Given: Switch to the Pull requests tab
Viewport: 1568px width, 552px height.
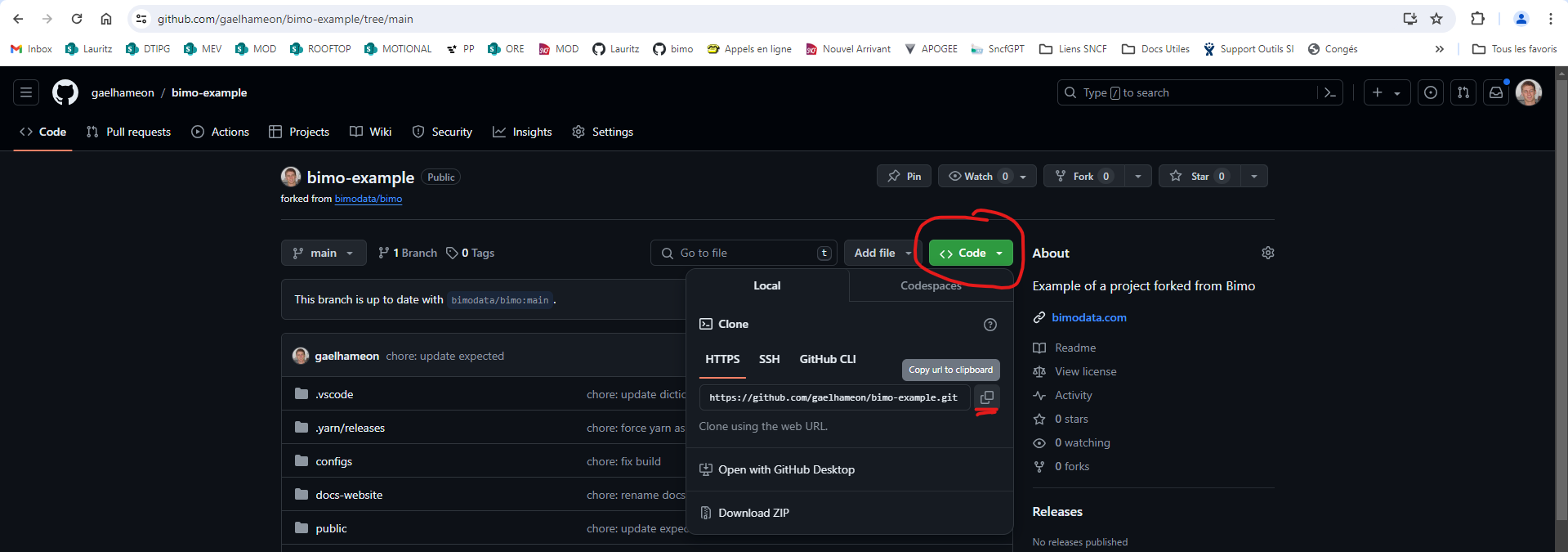Looking at the screenshot, I should (x=128, y=132).
